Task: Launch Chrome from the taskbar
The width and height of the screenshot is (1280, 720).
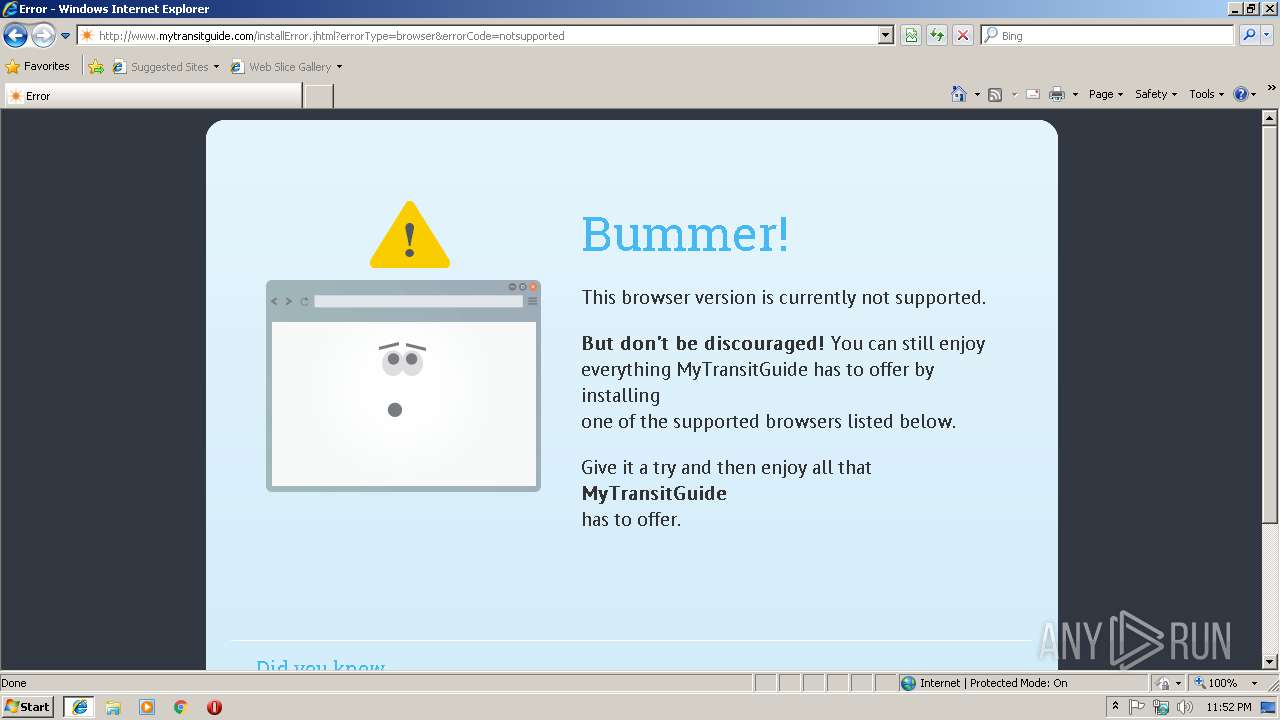Action: 181,707
